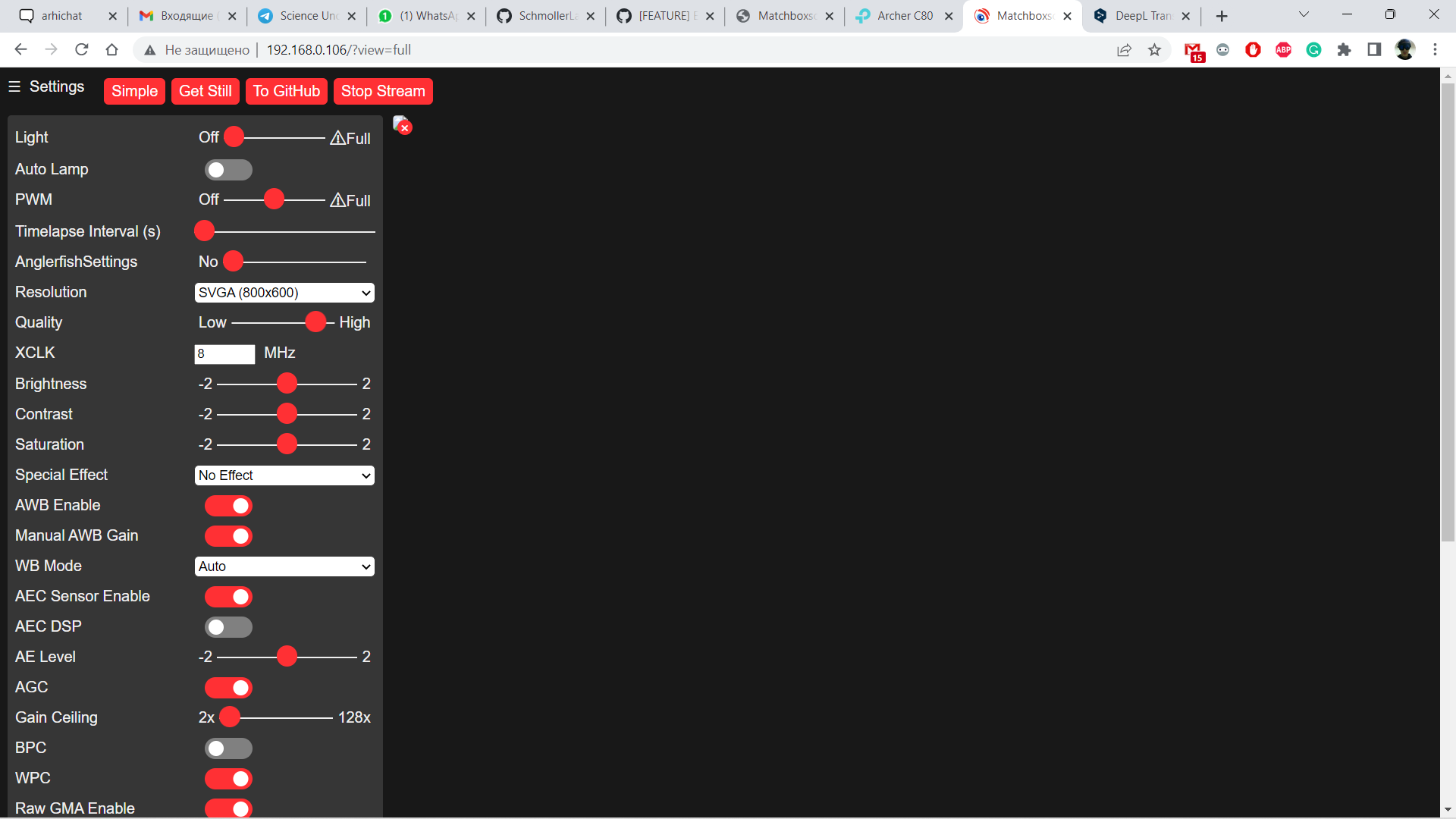Click the Quality slider handle

[315, 322]
